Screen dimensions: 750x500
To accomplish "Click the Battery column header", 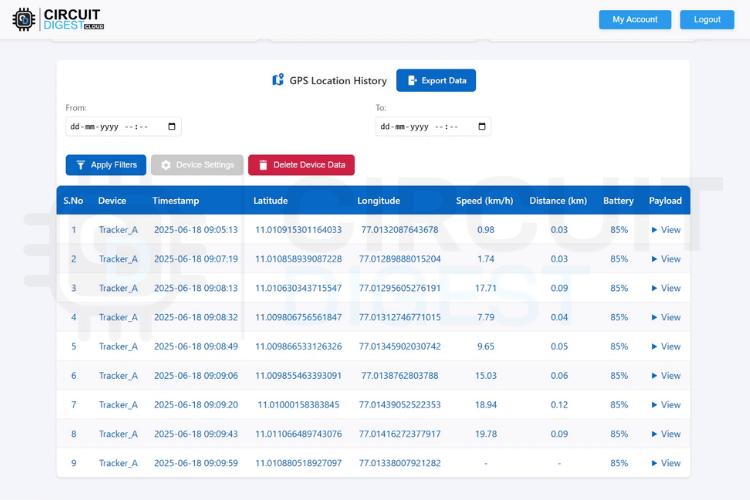I will (x=618, y=200).
